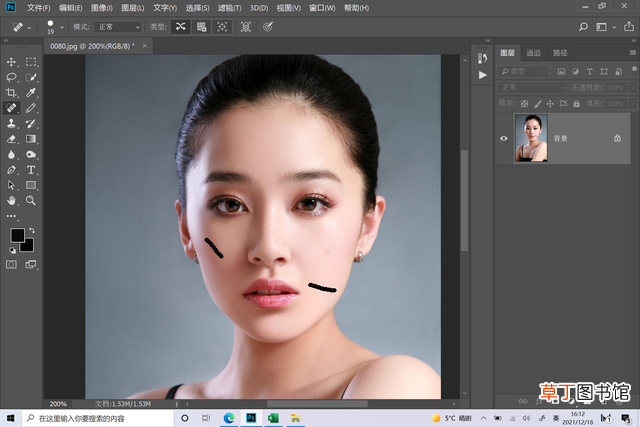Select the Crop tool
Viewport: 640px width, 427px height.
11,93
